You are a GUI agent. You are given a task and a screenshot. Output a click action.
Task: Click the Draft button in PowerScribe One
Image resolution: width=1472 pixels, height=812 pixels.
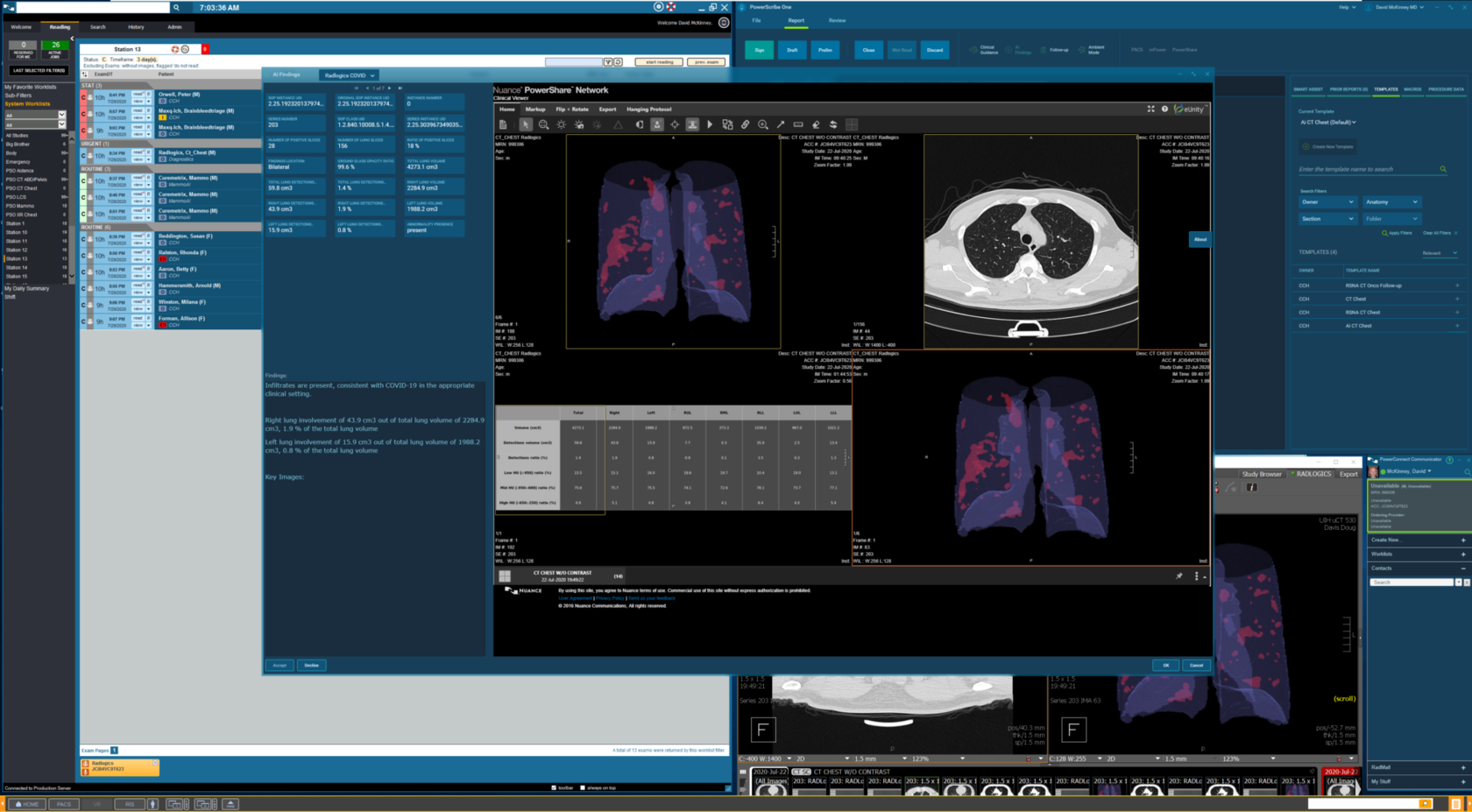(x=792, y=50)
